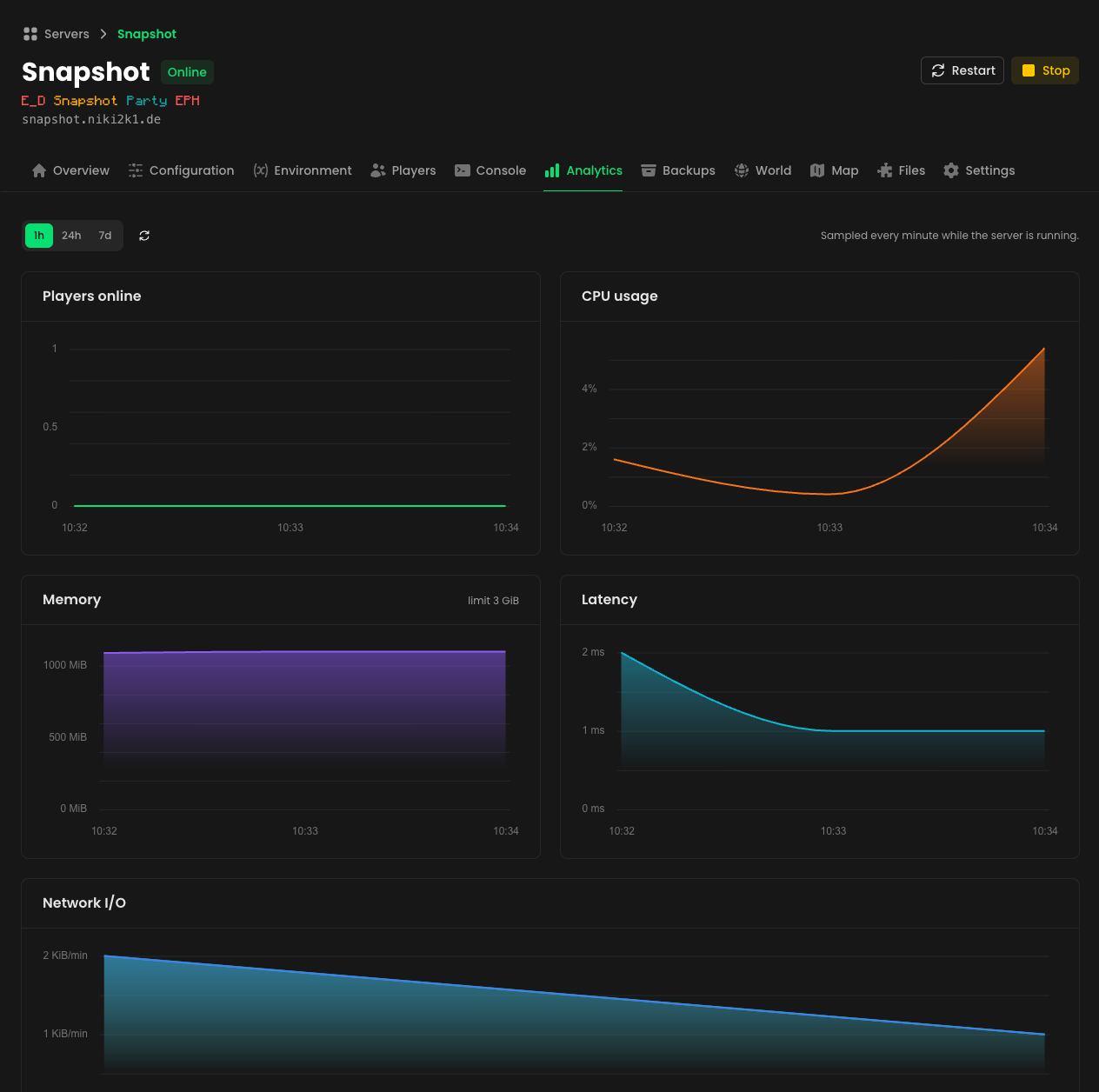Screen dimensions: 1099x1092
Task: Click the orange CPU usage line at its peak
Action: coord(1043,350)
